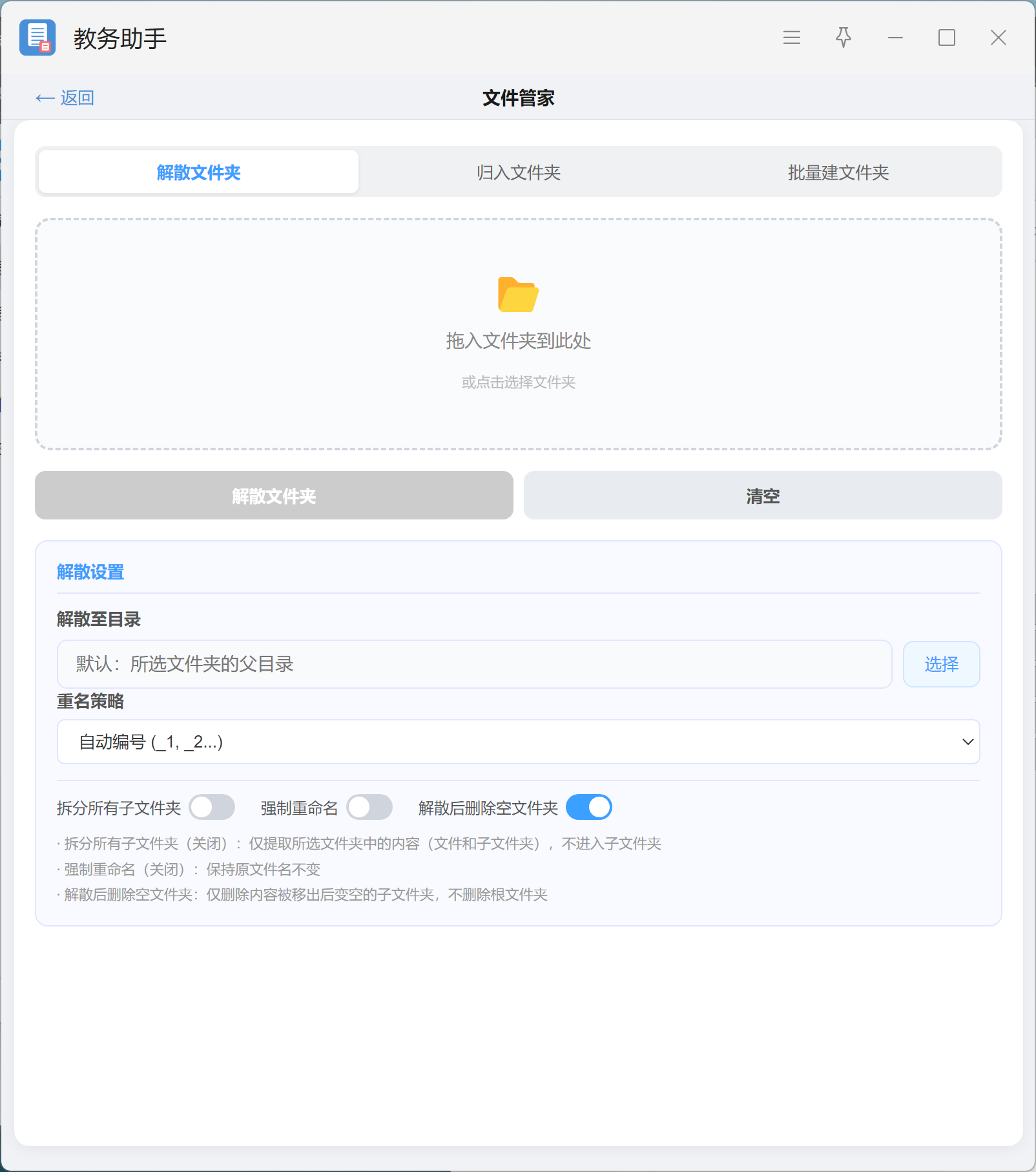This screenshot has width=1036, height=1172.
Task: Pin the window with pushpin icon
Action: (843, 37)
